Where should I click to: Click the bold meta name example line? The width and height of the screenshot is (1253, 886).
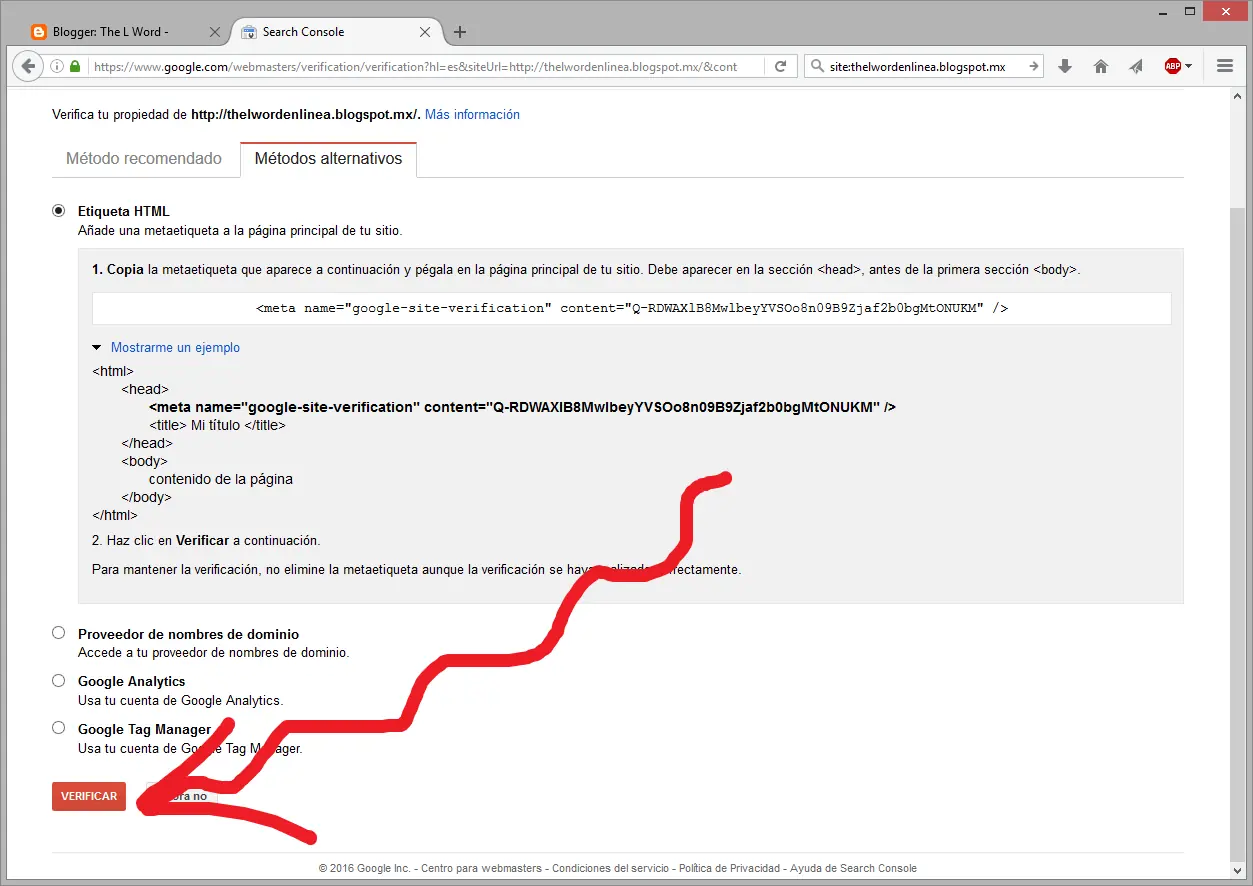click(x=522, y=407)
